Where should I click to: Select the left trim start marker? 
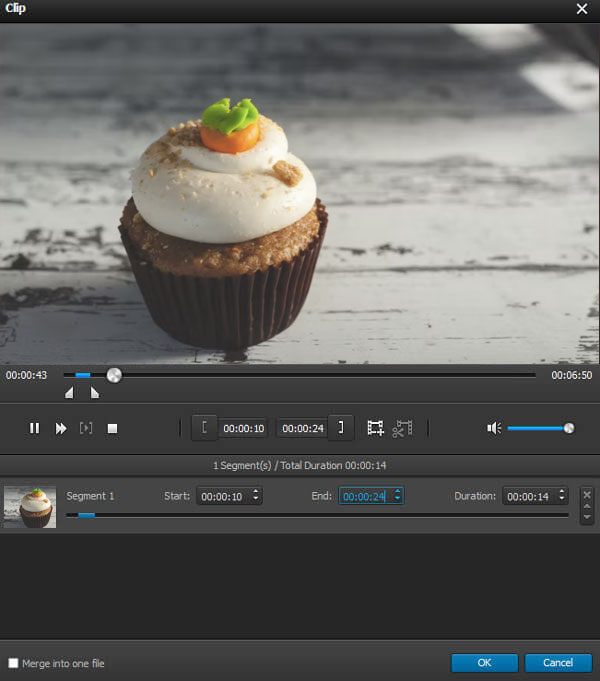pyautogui.click(x=70, y=393)
